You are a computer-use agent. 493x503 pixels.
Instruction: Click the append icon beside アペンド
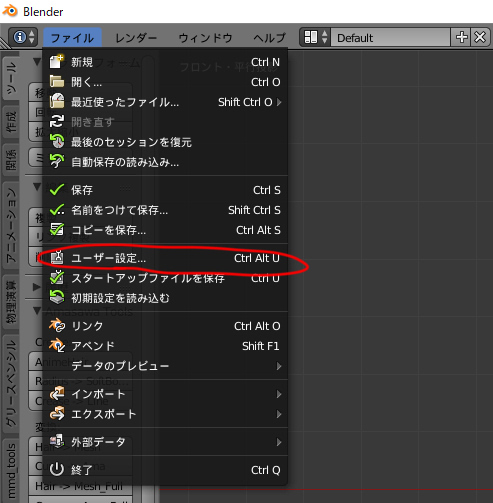tap(57, 346)
